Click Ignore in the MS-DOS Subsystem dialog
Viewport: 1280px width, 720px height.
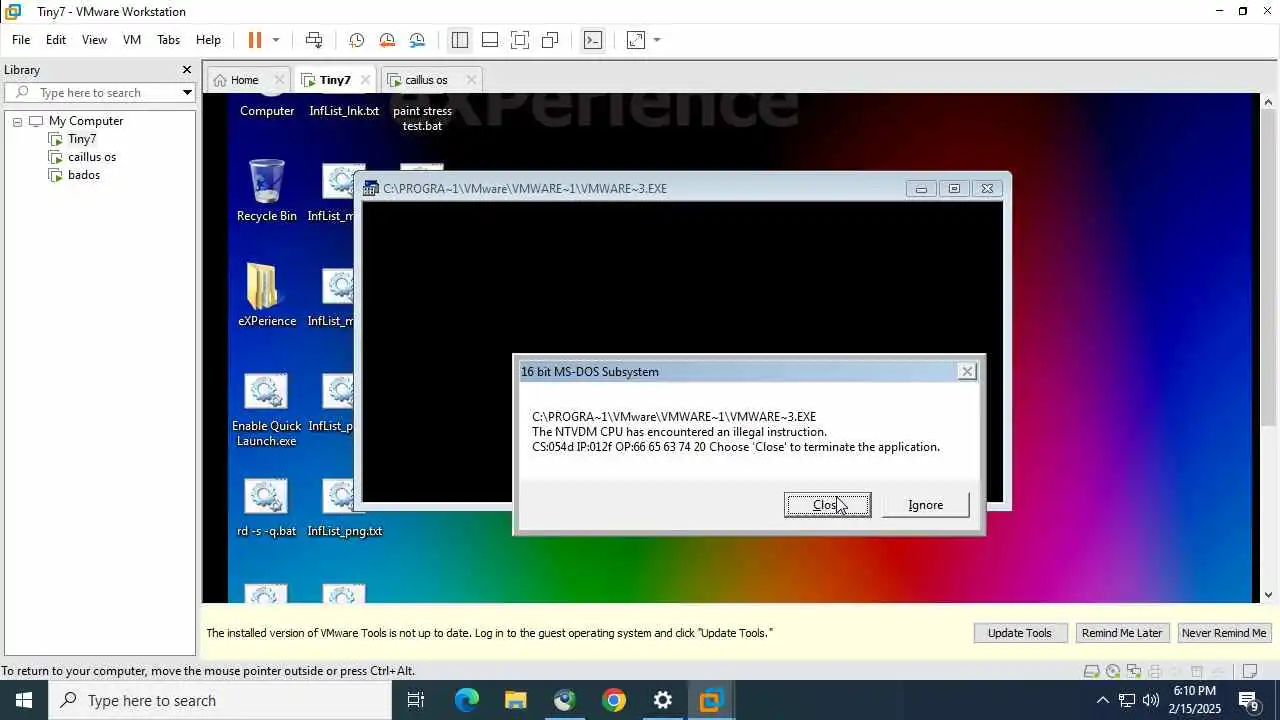[x=925, y=505]
